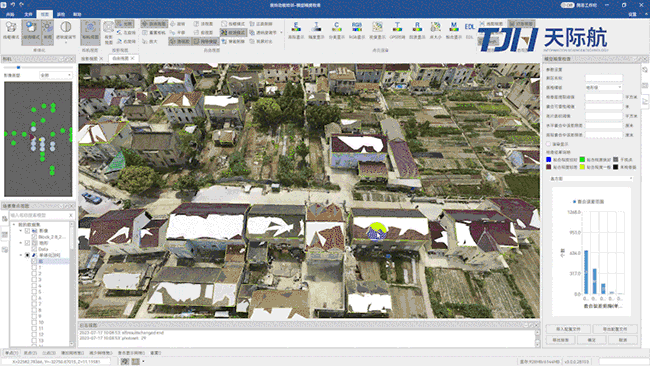Tick the checkbox for item 5 in tree
This screenshot has width=650, height=366.
pos(34,292)
